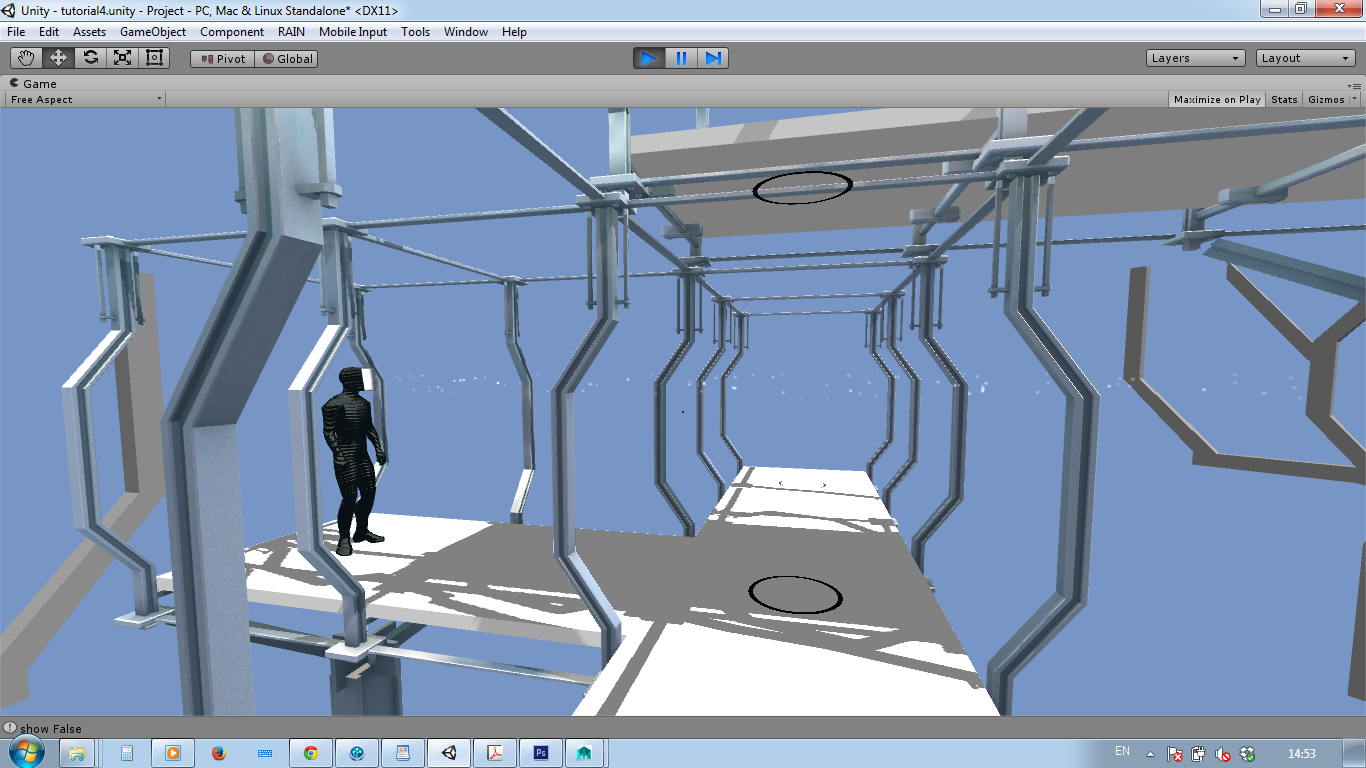Select the Rect transform tool
This screenshot has height=768, width=1366.
(x=154, y=58)
